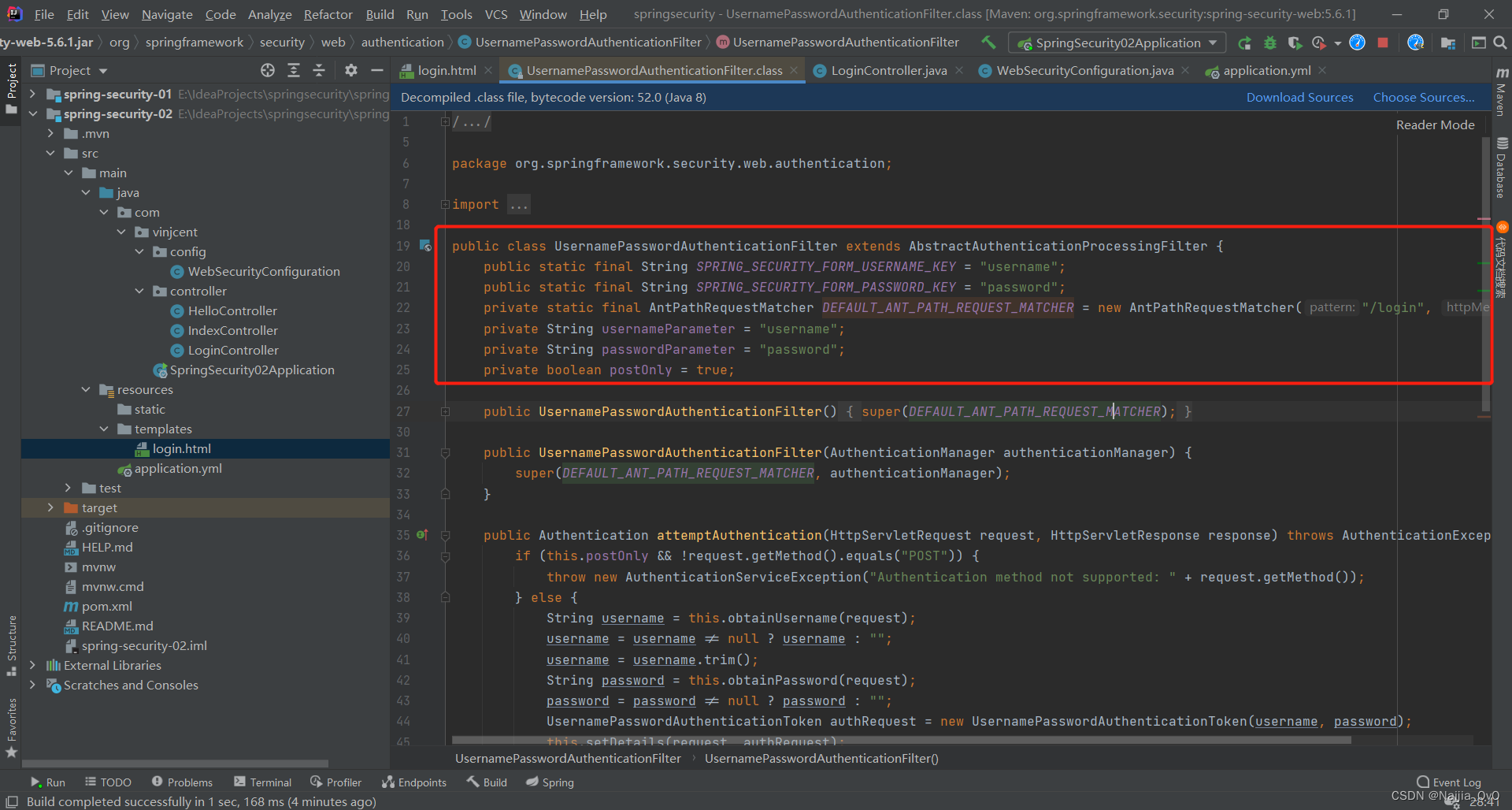Close the login.html tab

488,70
